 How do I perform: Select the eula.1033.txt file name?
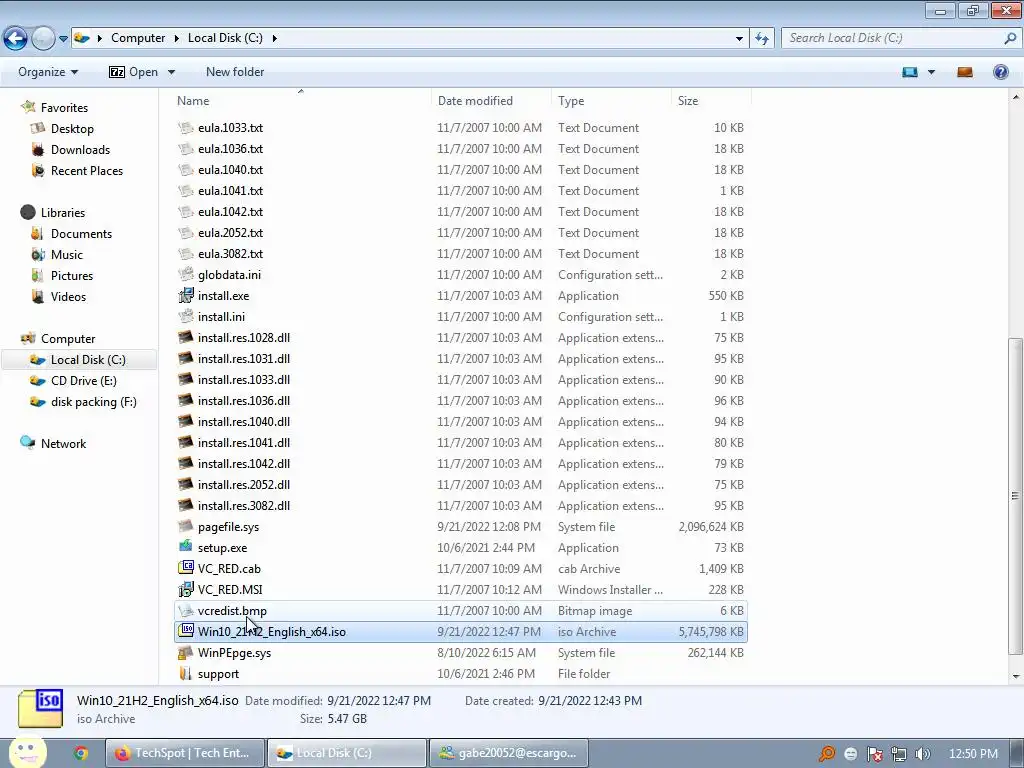click(231, 127)
